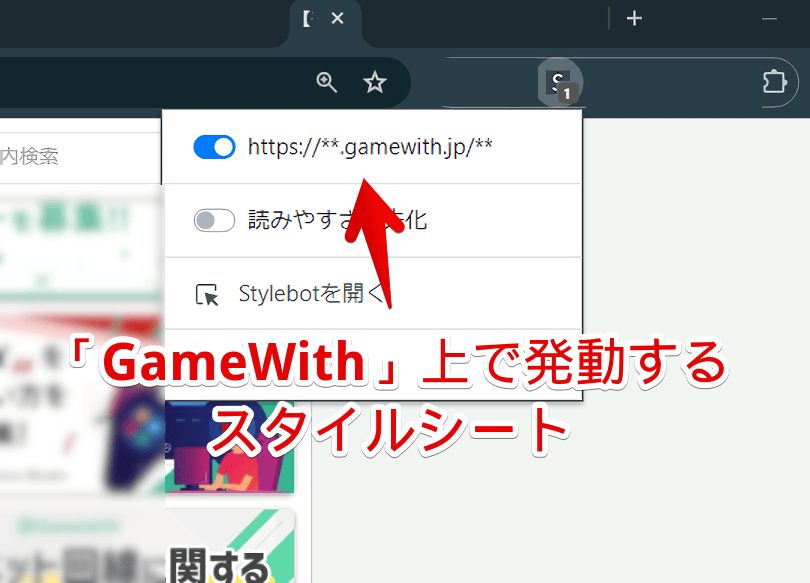The image size is (810, 583).
Task: Enable the 読みやすさ readability optimization toggle
Action: [213, 220]
